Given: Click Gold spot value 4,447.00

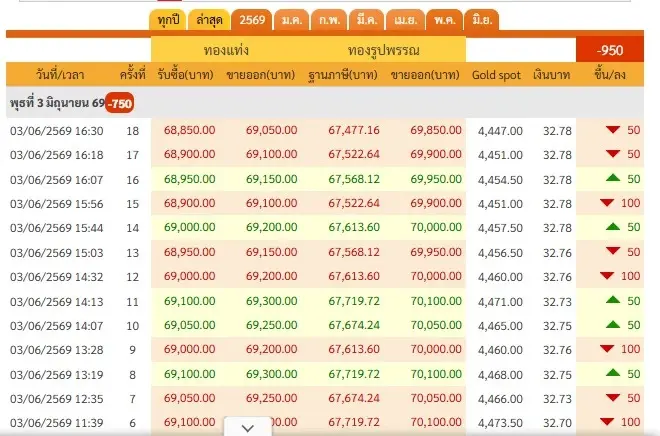Looking at the screenshot, I should click(500, 131).
